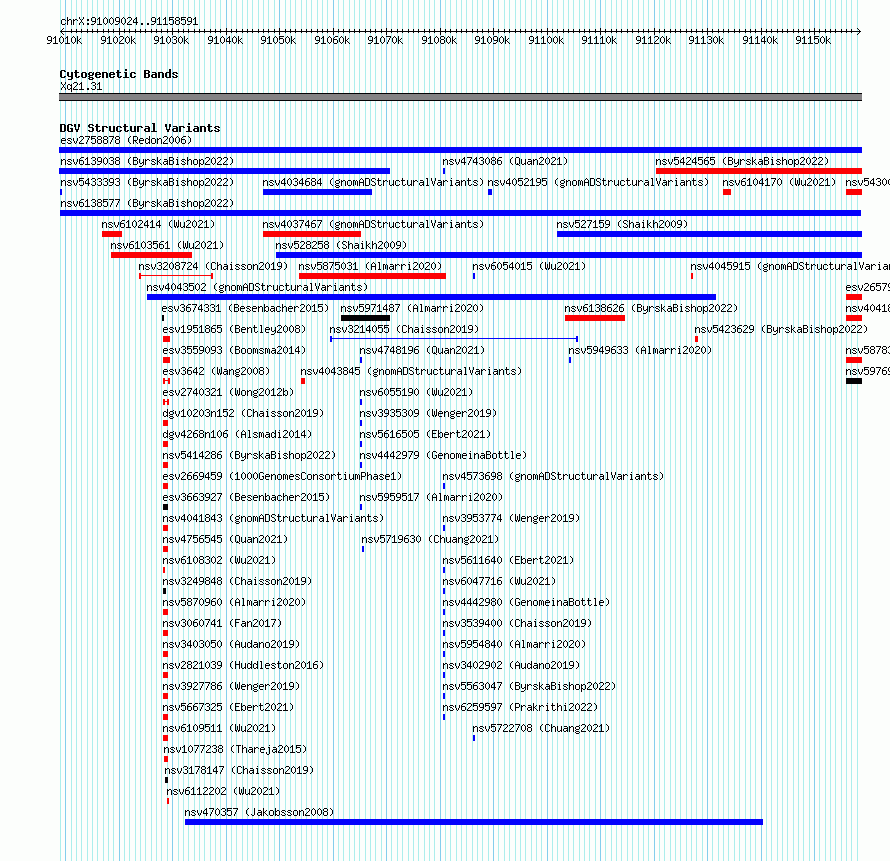Click esv1951865 (Bentley2008) label

click(234, 329)
